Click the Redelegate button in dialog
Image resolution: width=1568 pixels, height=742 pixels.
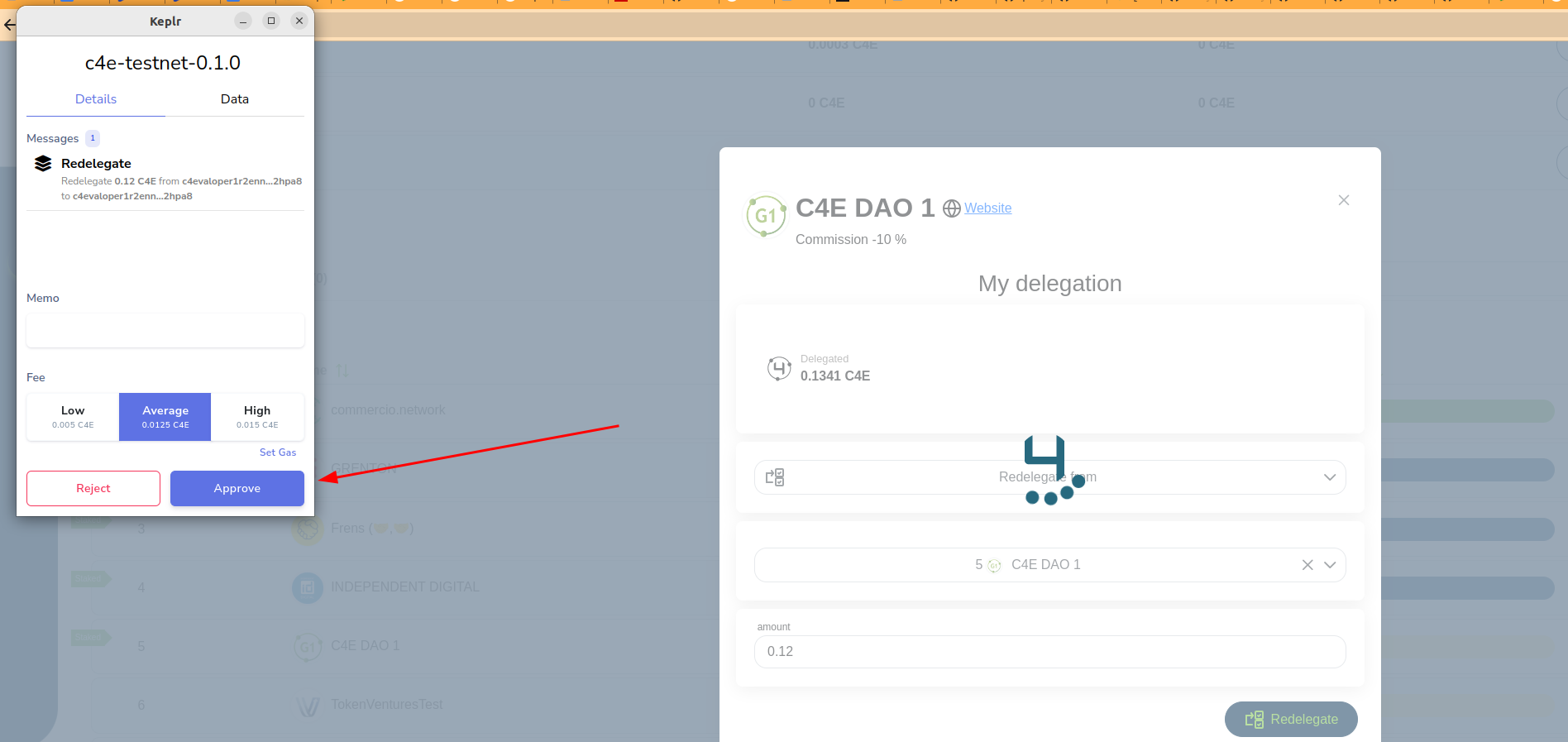click(x=1291, y=719)
